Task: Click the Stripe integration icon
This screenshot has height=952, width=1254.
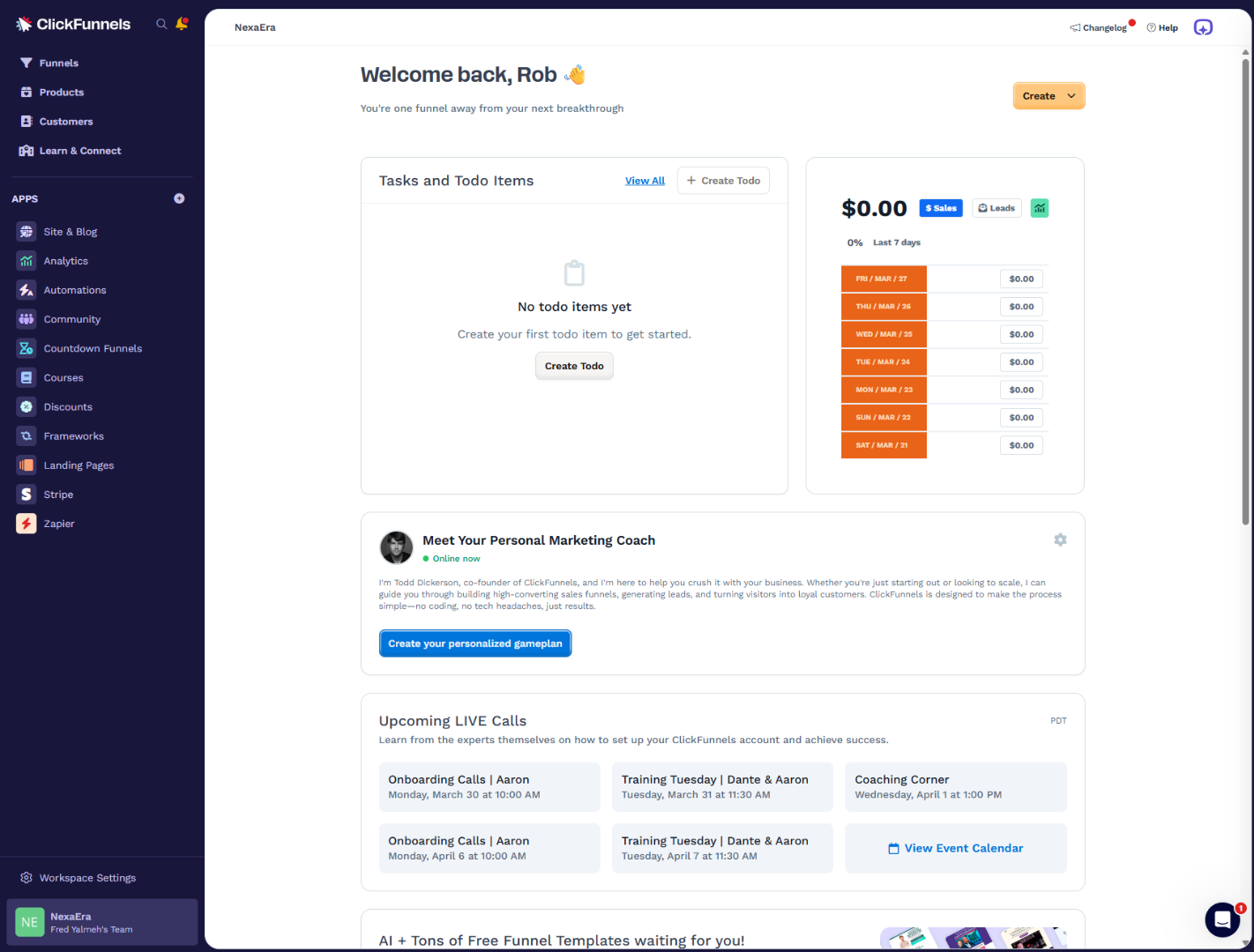Action: pos(26,494)
